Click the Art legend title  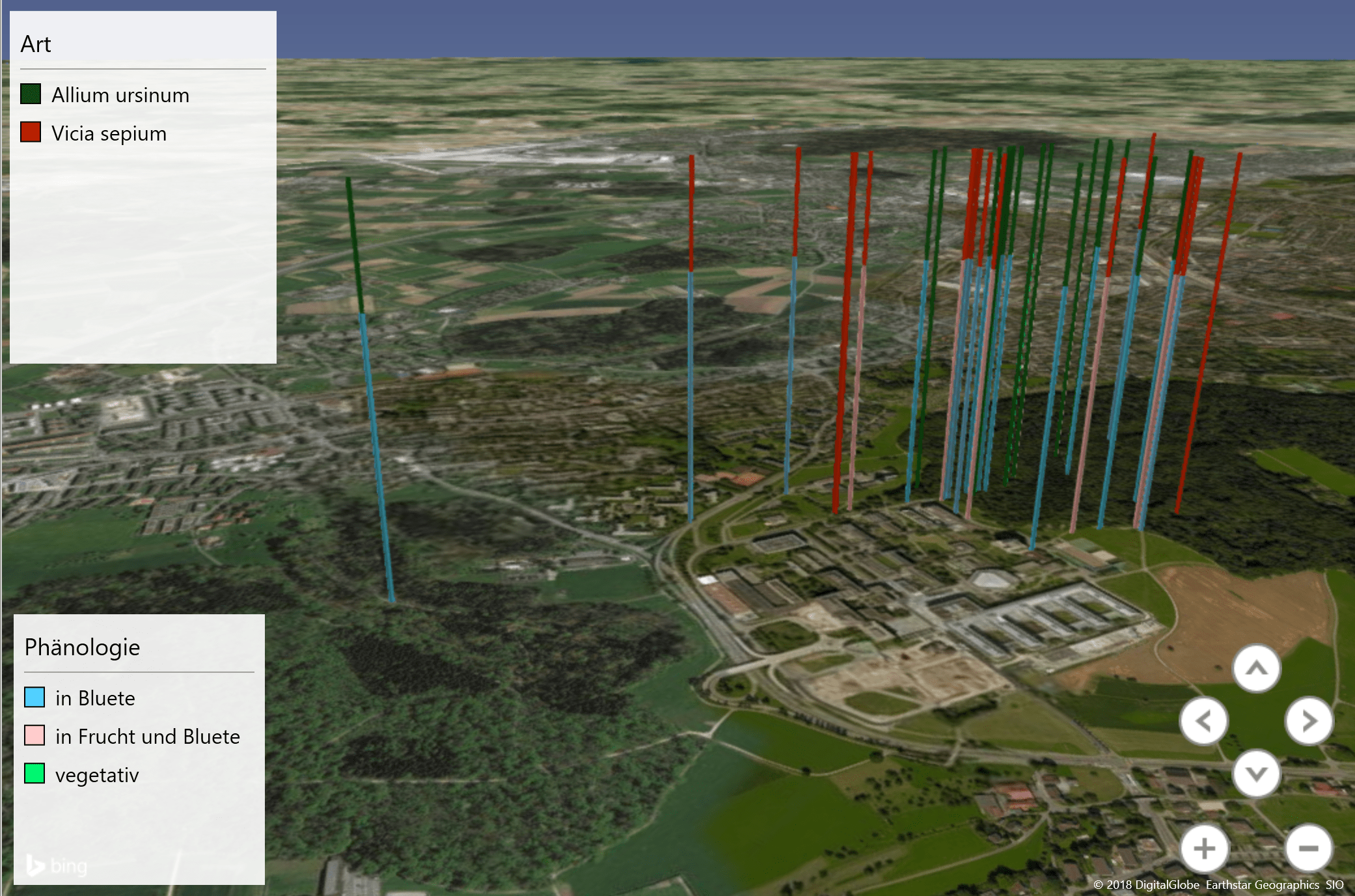coord(36,44)
